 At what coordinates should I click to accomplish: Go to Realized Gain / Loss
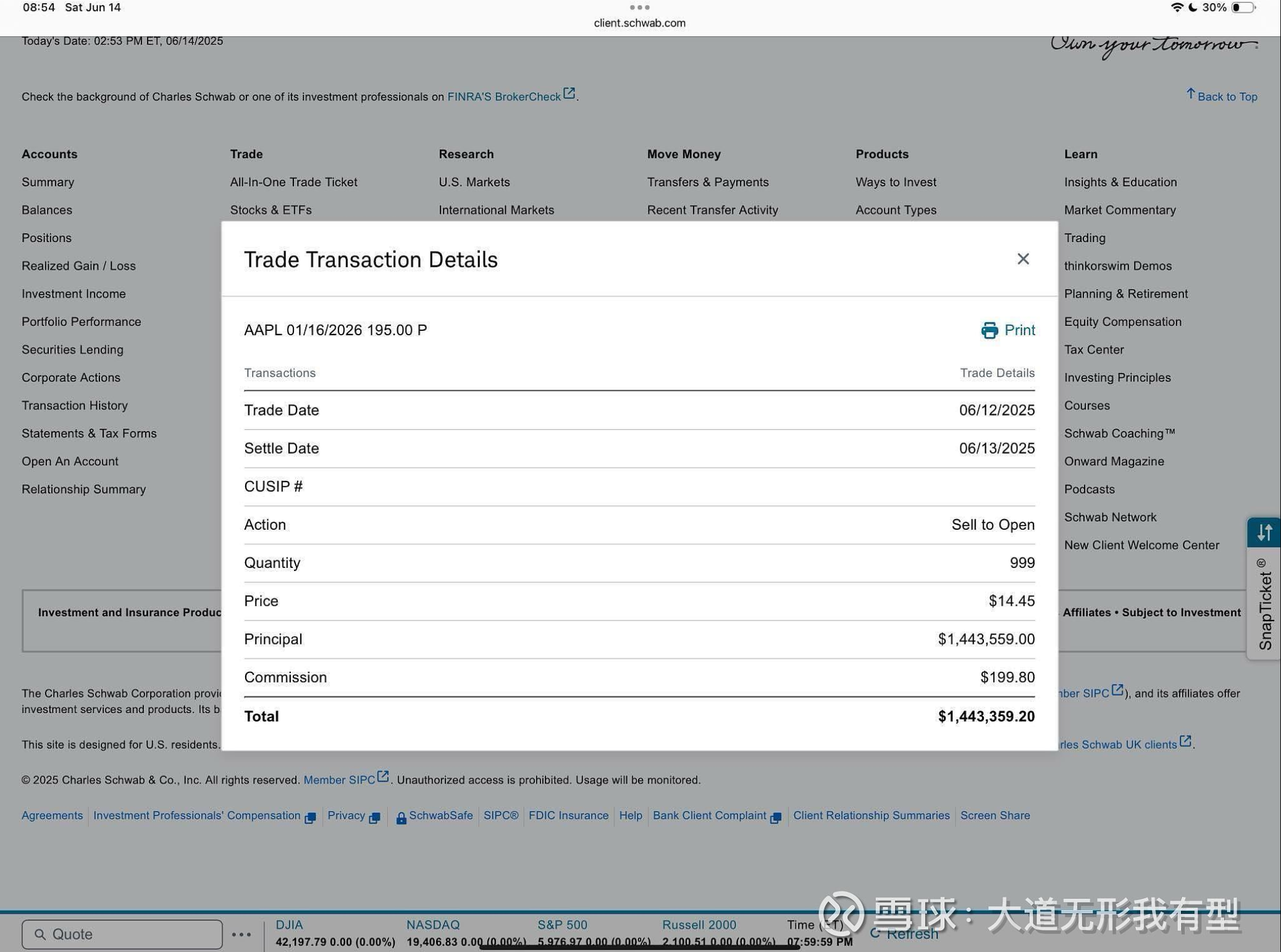pos(78,266)
